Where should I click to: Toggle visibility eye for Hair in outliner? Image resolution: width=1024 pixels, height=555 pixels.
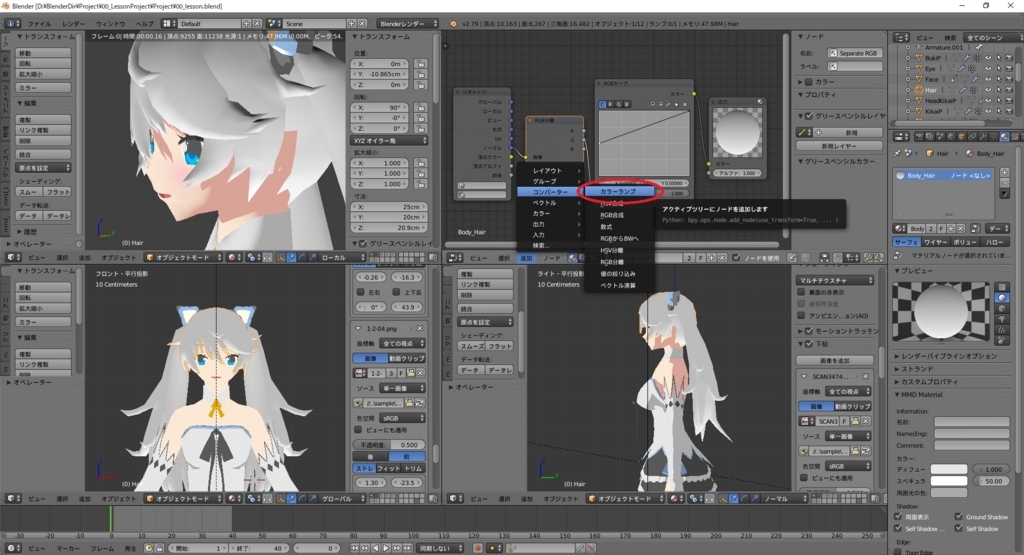pyautogui.click(x=988, y=89)
